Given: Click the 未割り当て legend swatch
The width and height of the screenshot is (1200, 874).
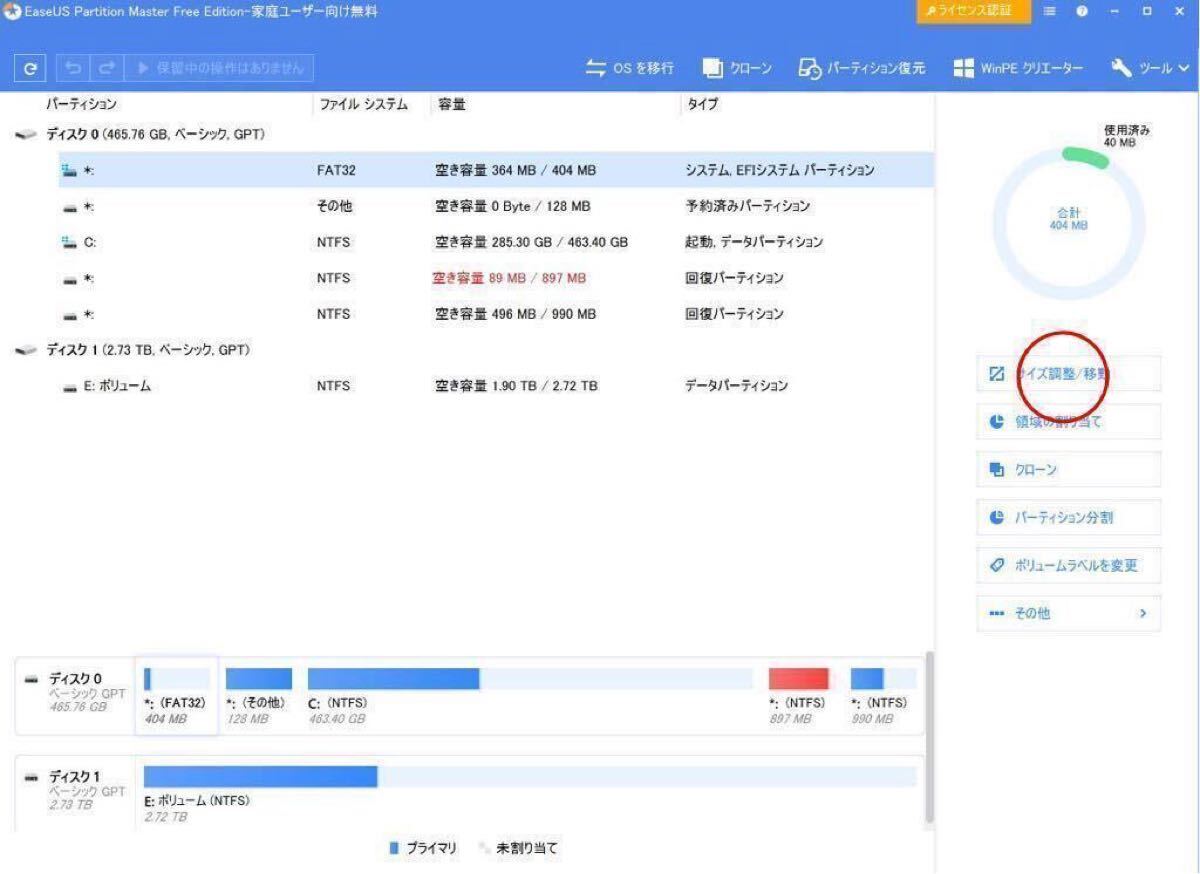Looking at the screenshot, I should [484, 848].
